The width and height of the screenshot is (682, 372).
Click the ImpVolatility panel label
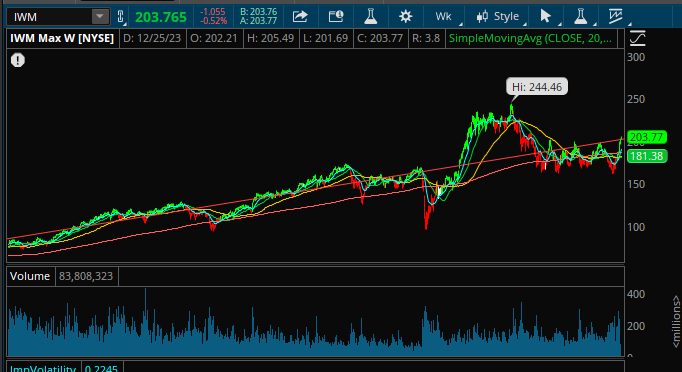point(43,368)
